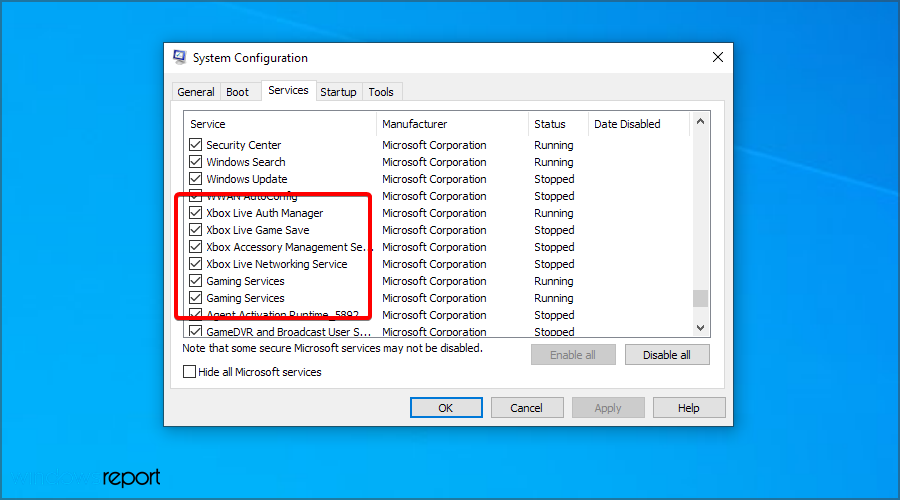Click the System Configuration title bar icon

(x=180, y=57)
